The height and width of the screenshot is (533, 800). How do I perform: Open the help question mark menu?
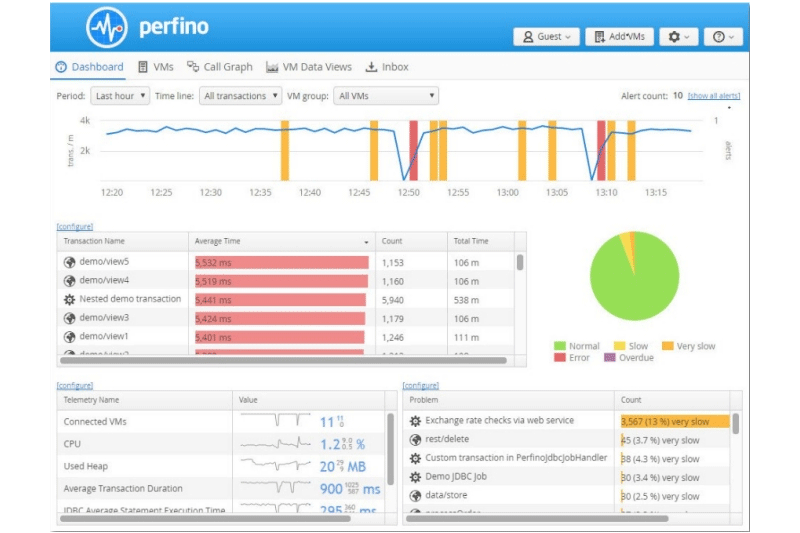(723, 37)
